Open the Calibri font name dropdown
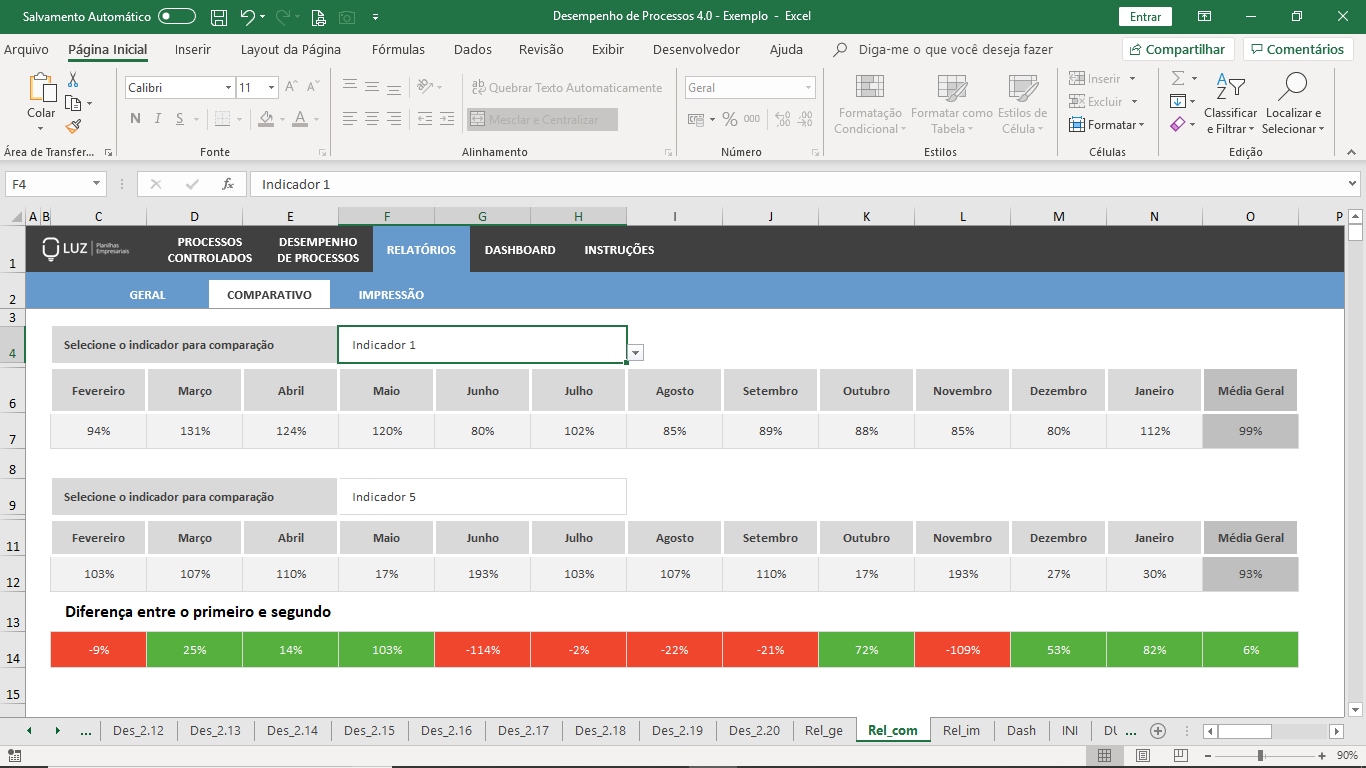1366x768 pixels. click(x=228, y=88)
